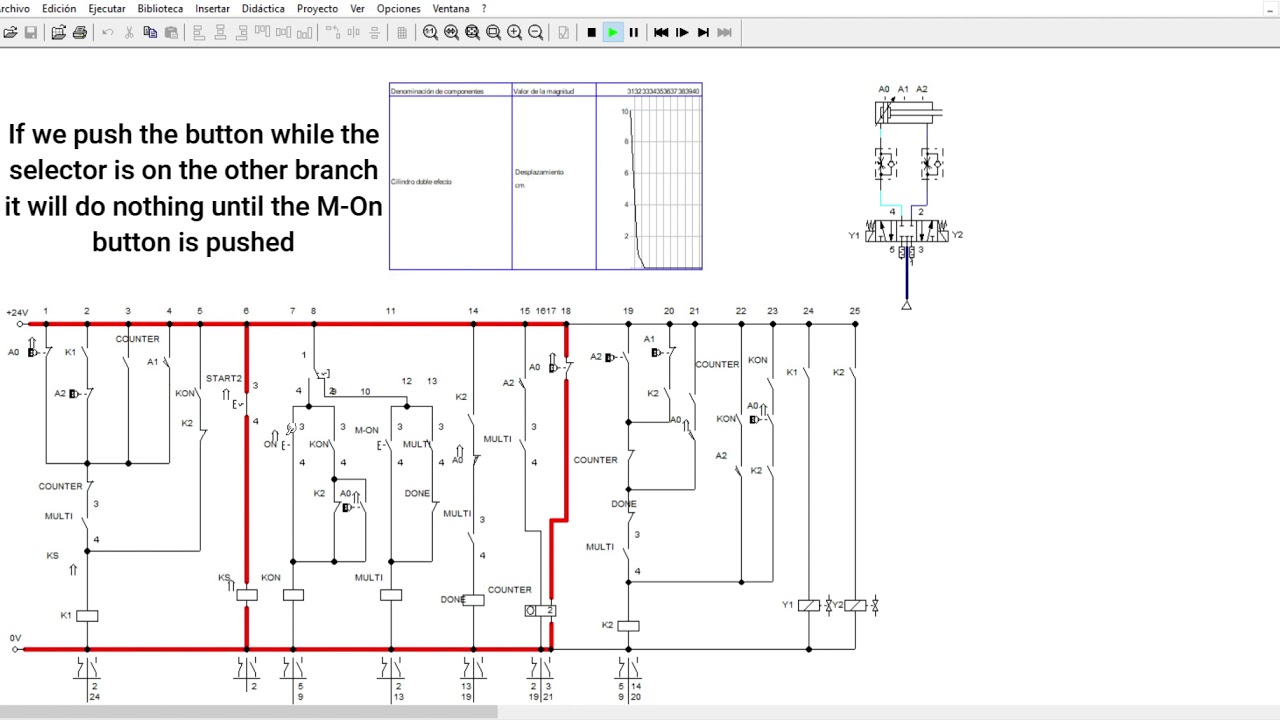Click the Print icon

coord(80,33)
